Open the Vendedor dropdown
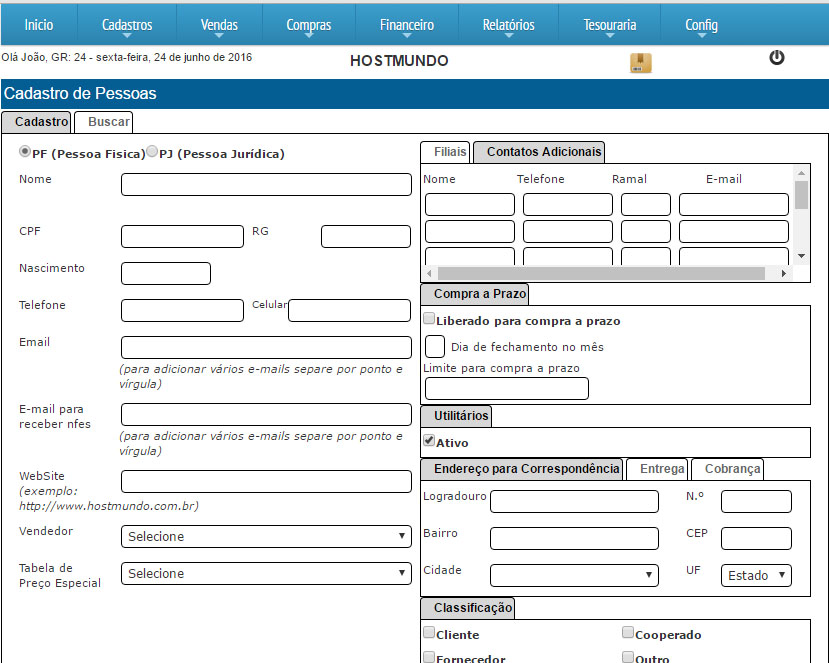The width and height of the screenshot is (829, 663). 266,537
